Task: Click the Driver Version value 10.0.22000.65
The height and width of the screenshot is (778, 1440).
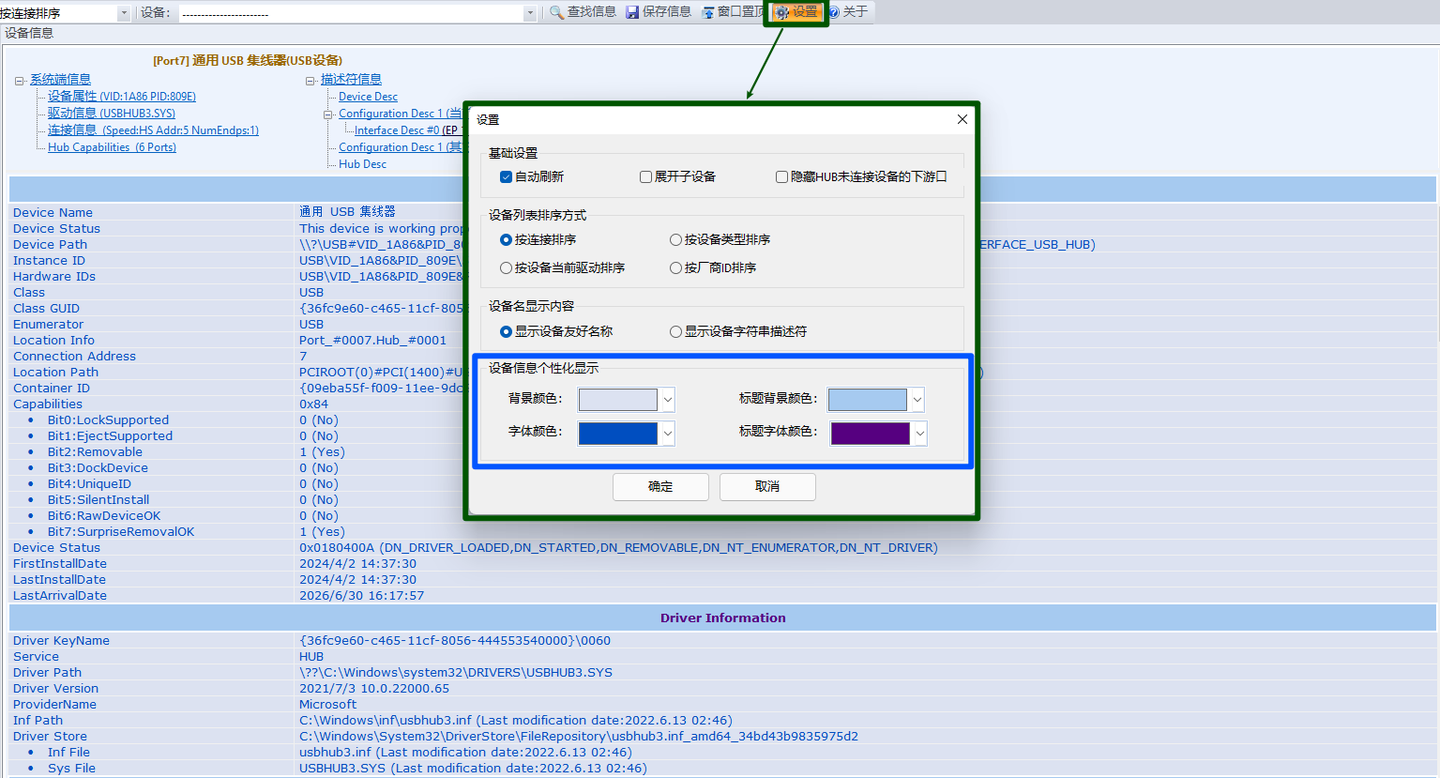Action: click(374, 689)
